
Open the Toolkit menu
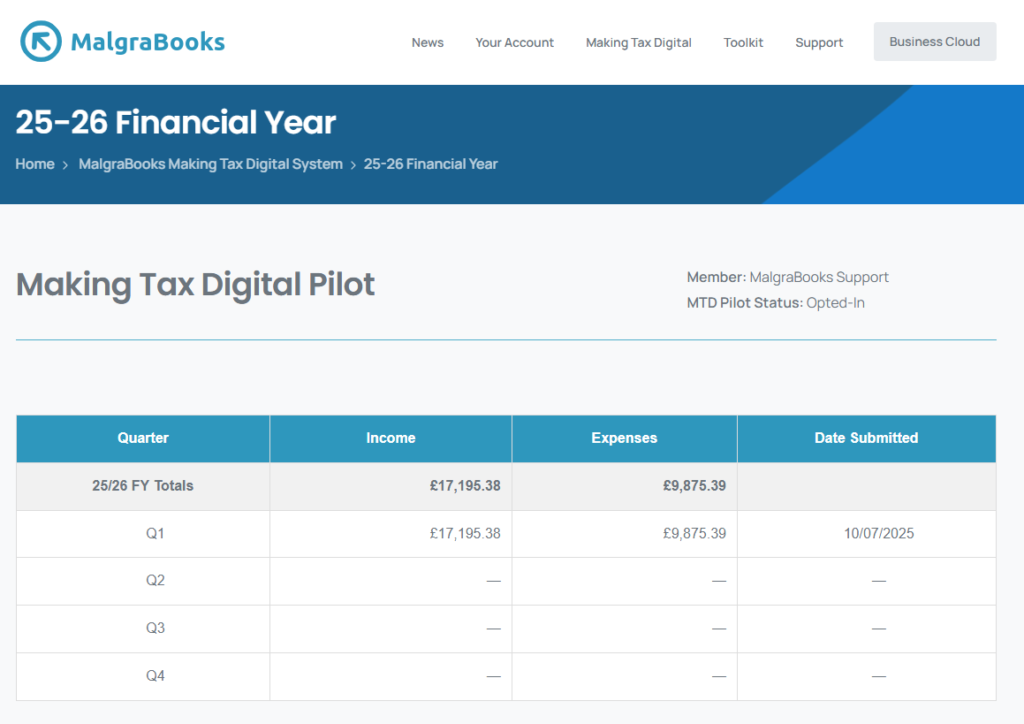(743, 42)
